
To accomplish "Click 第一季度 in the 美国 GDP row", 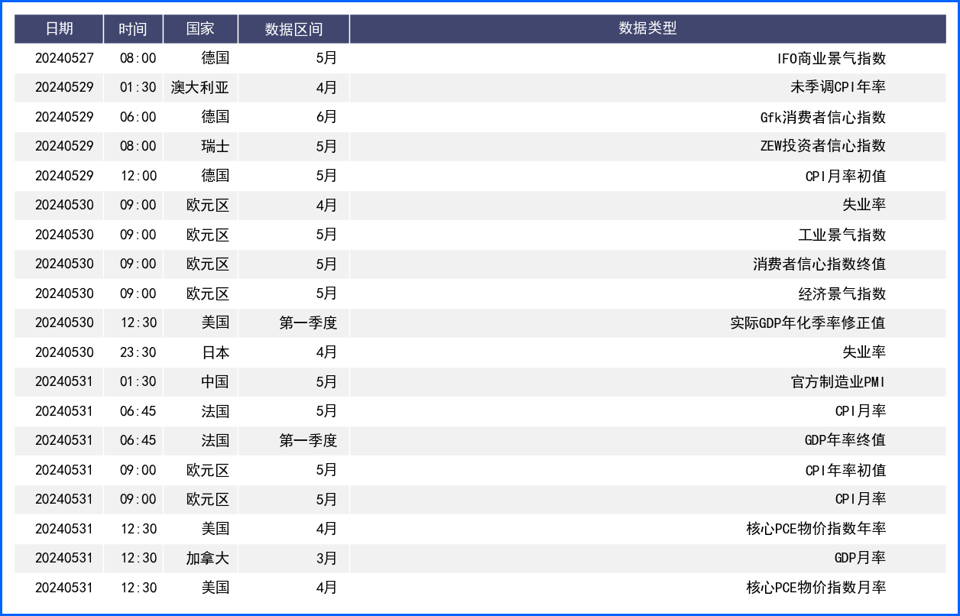I will (308, 323).
